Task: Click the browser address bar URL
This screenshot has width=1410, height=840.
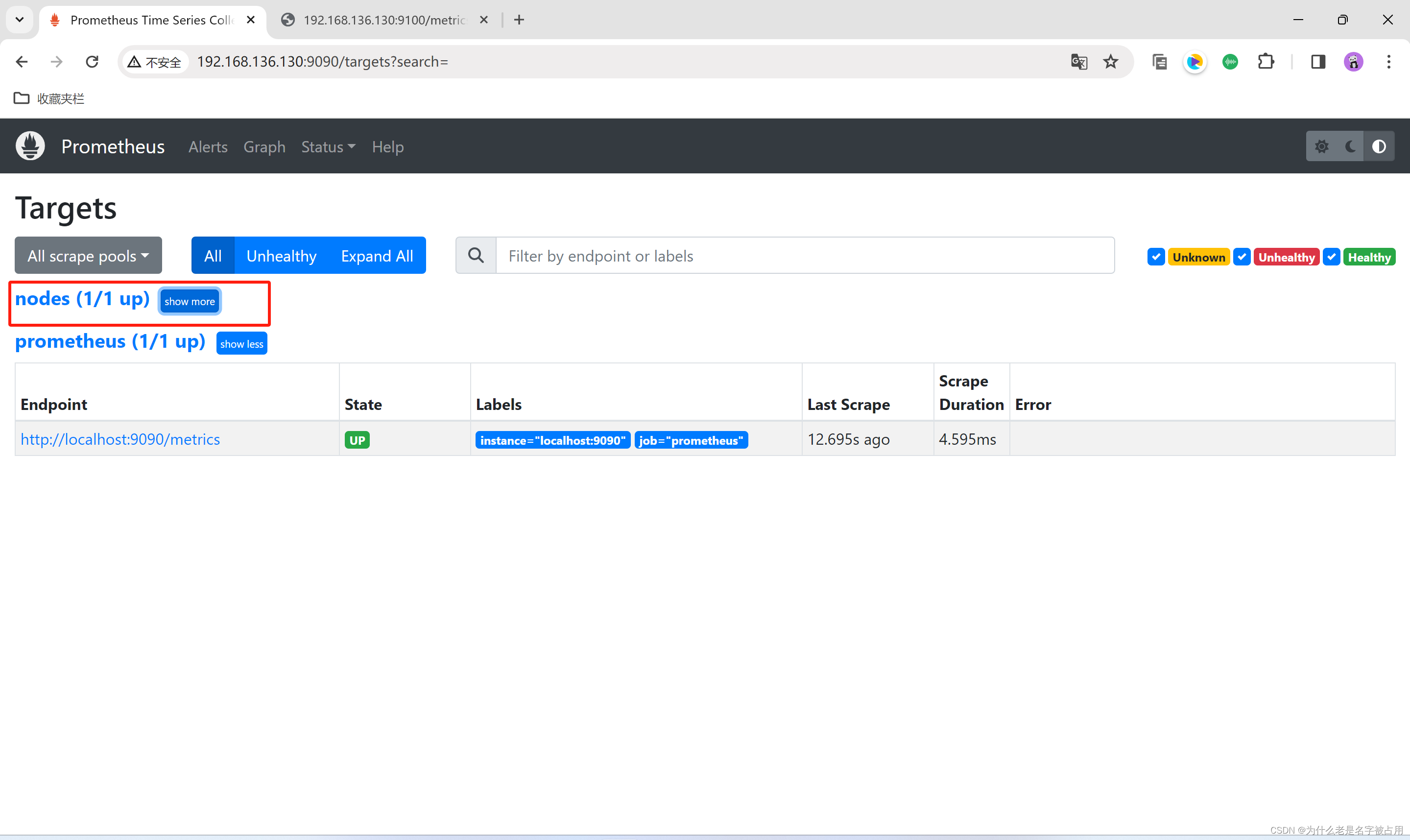Action: tap(323, 62)
